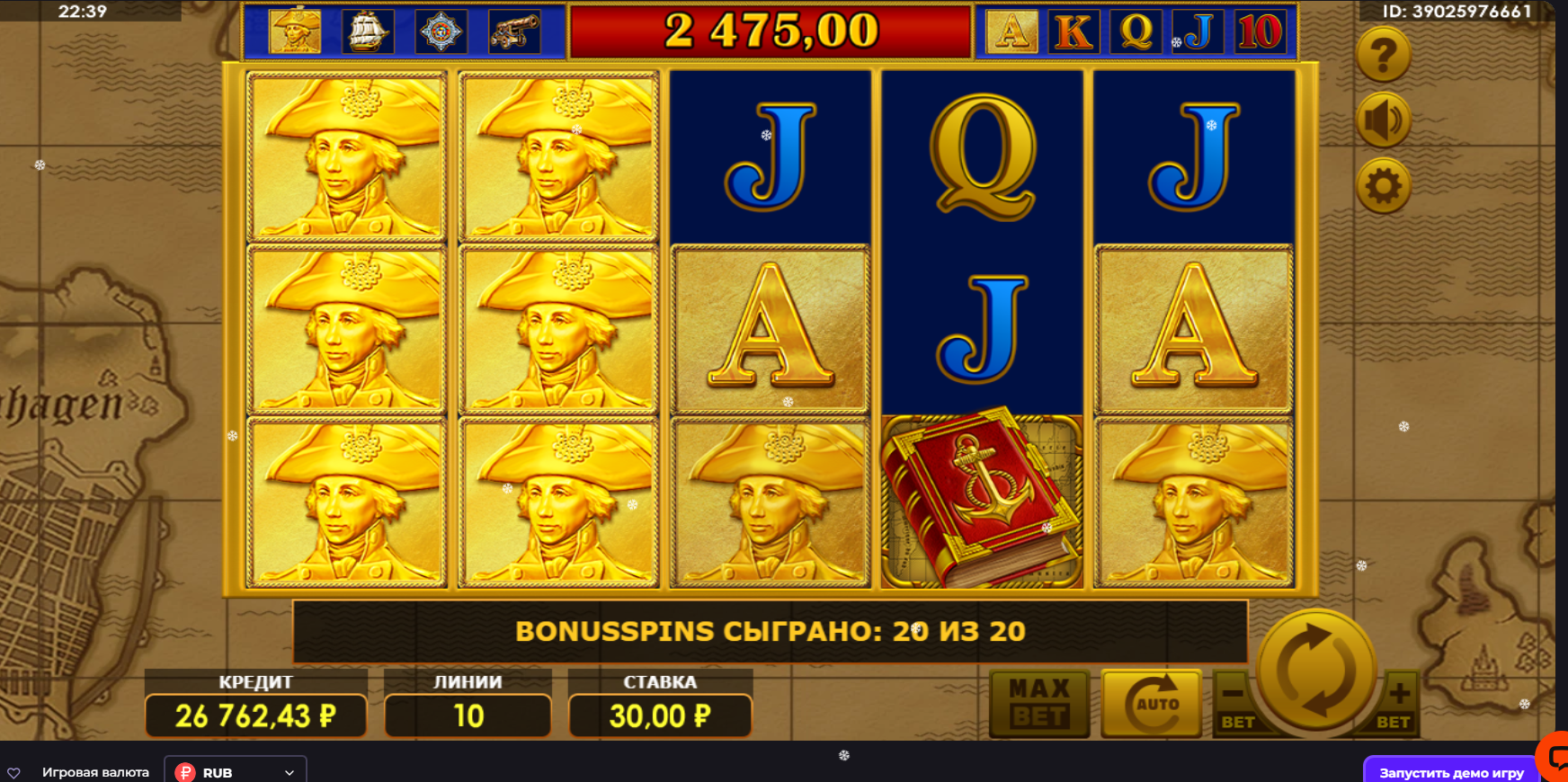Add game to favorites with heart icon
The height and width of the screenshot is (782, 1568).
13,773
